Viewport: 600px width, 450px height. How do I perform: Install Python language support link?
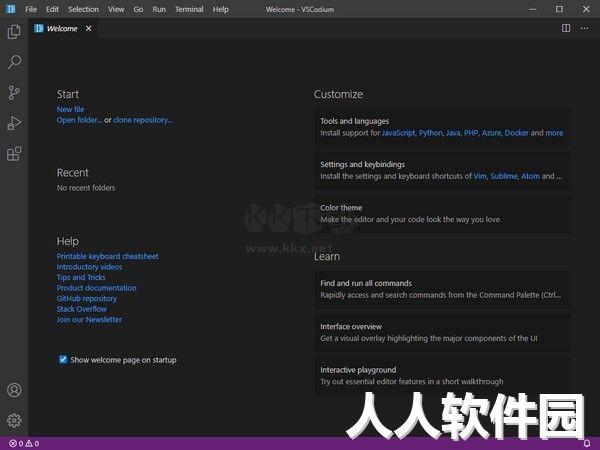click(x=431, y=133)
